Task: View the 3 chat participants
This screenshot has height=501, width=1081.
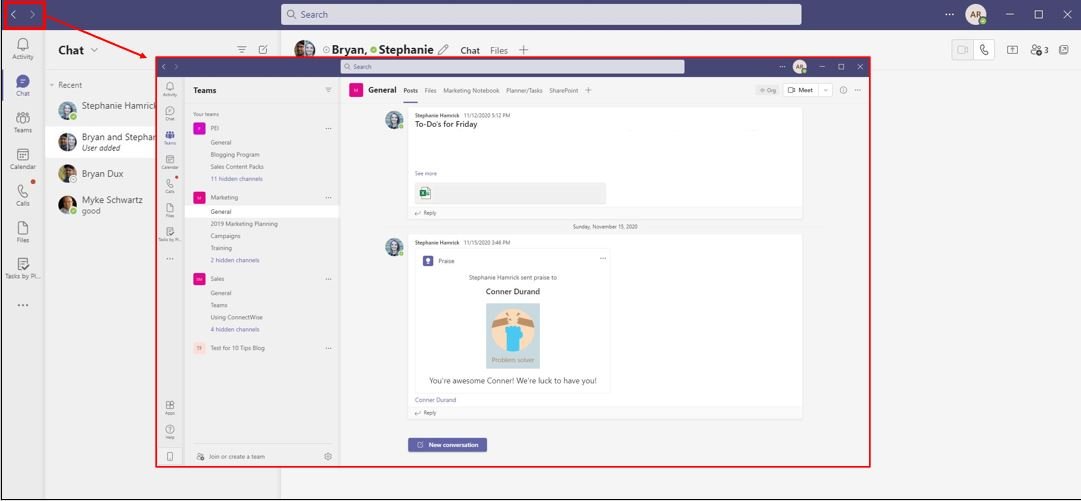Action: tap(1039, 50)
